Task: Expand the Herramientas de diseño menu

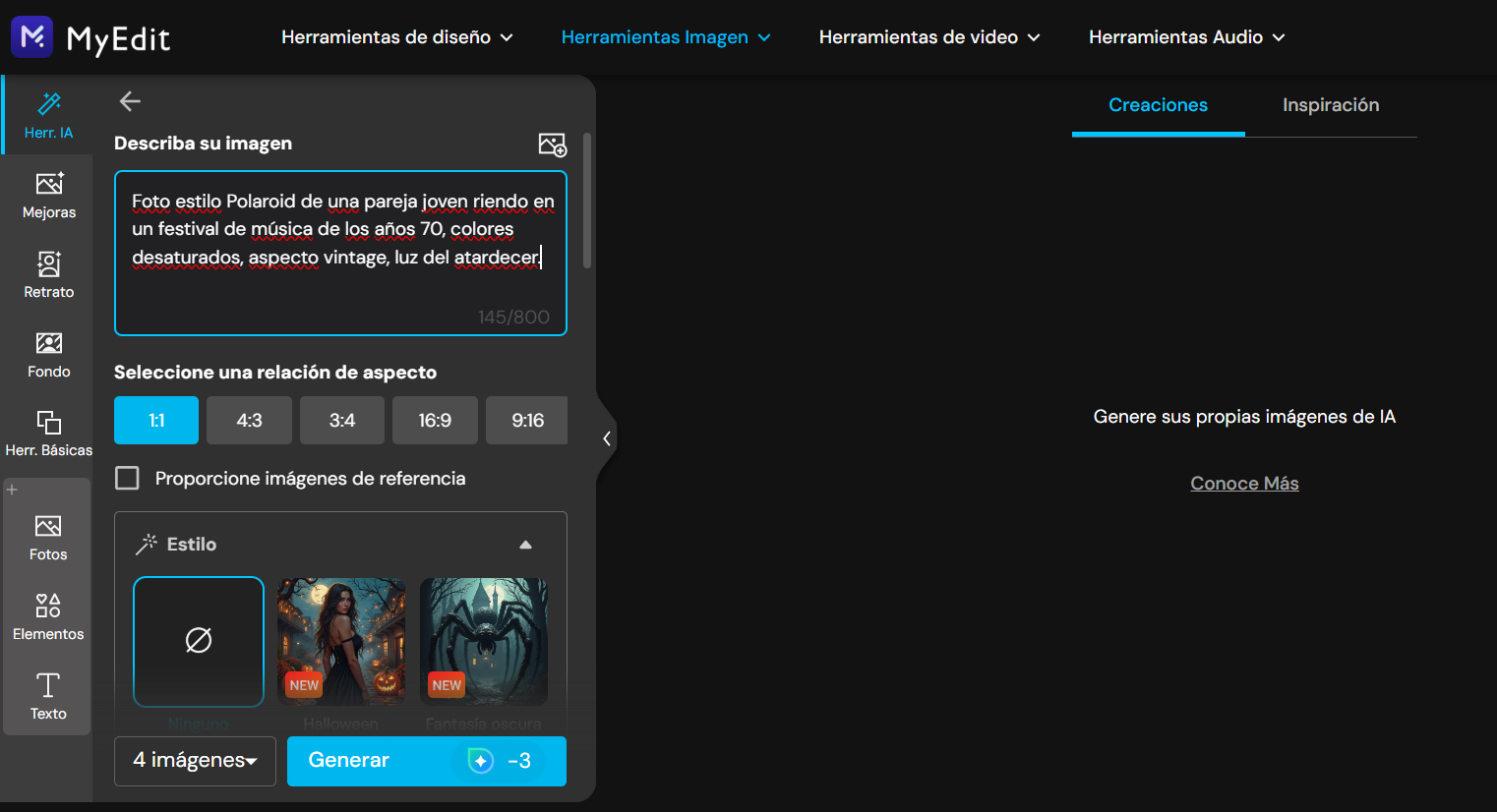Action: click(x=396, y=37)
